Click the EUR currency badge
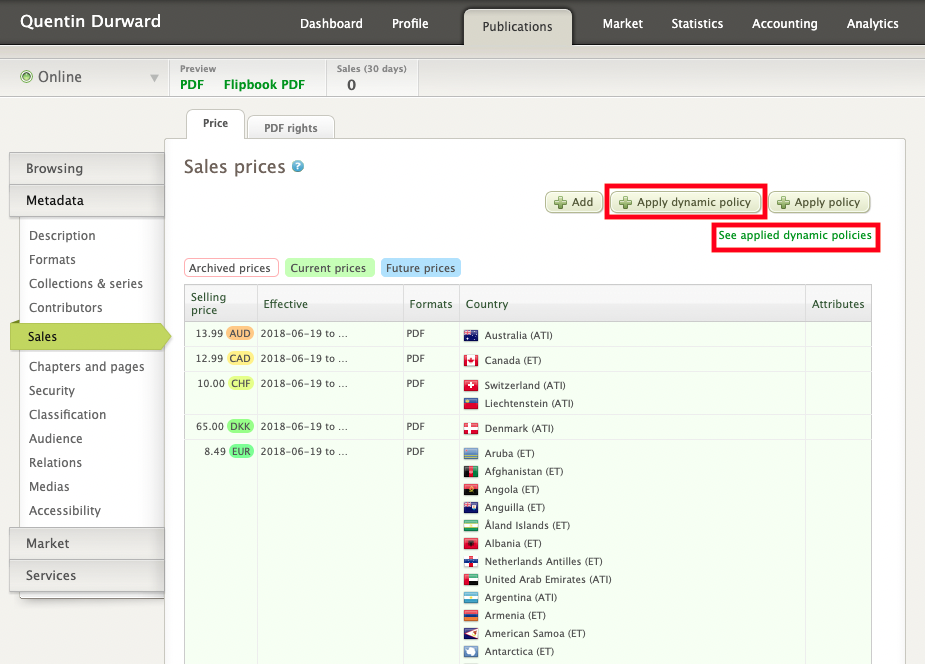This screenshot has height=664, width=925. (240, 451)
